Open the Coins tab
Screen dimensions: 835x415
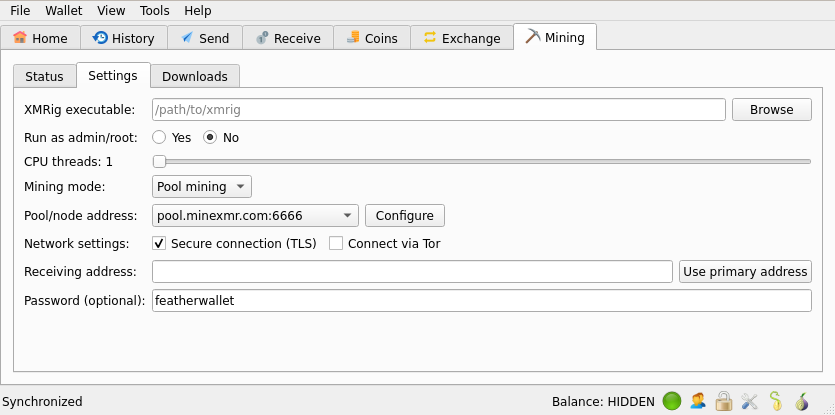pos(372,38)
